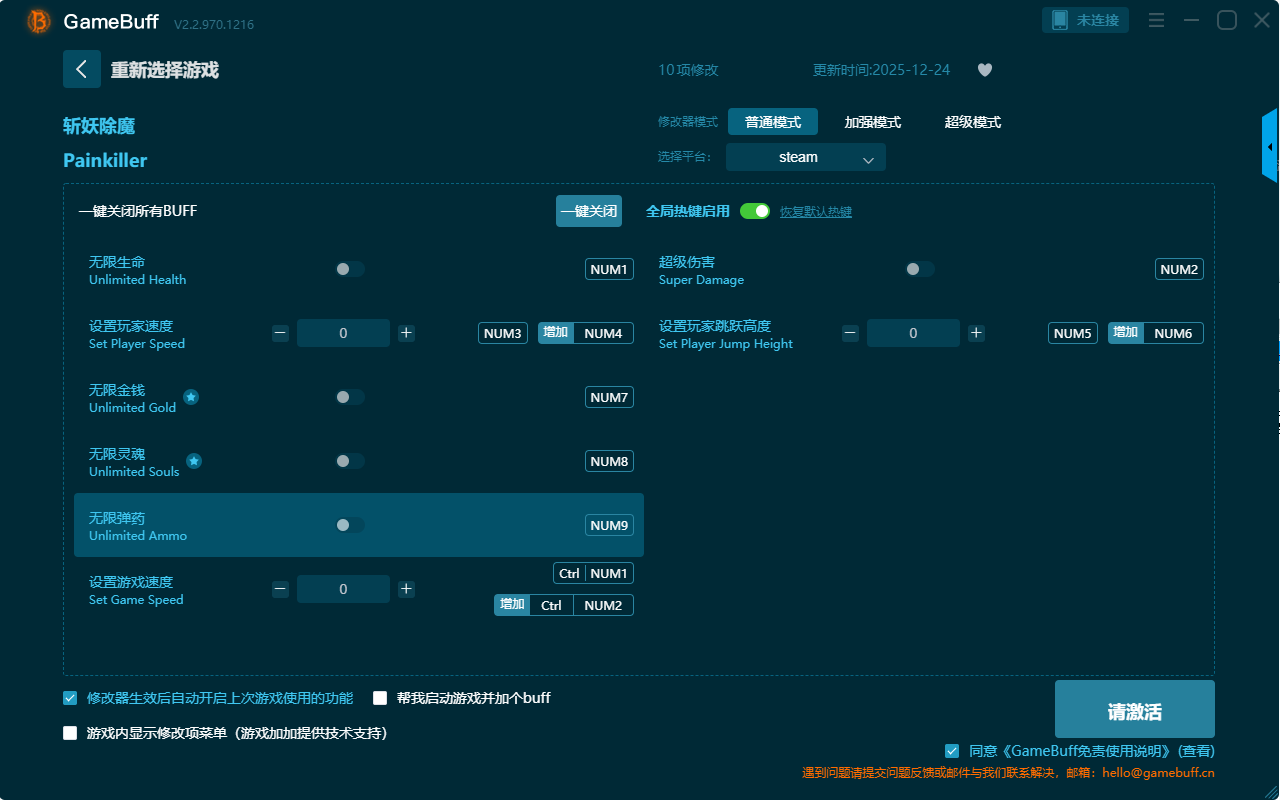Viewport: 1280px width, 800px height.
Task: Click the minus icon for Jump Height
Action: pyautogui.click(x=850, y=333)
